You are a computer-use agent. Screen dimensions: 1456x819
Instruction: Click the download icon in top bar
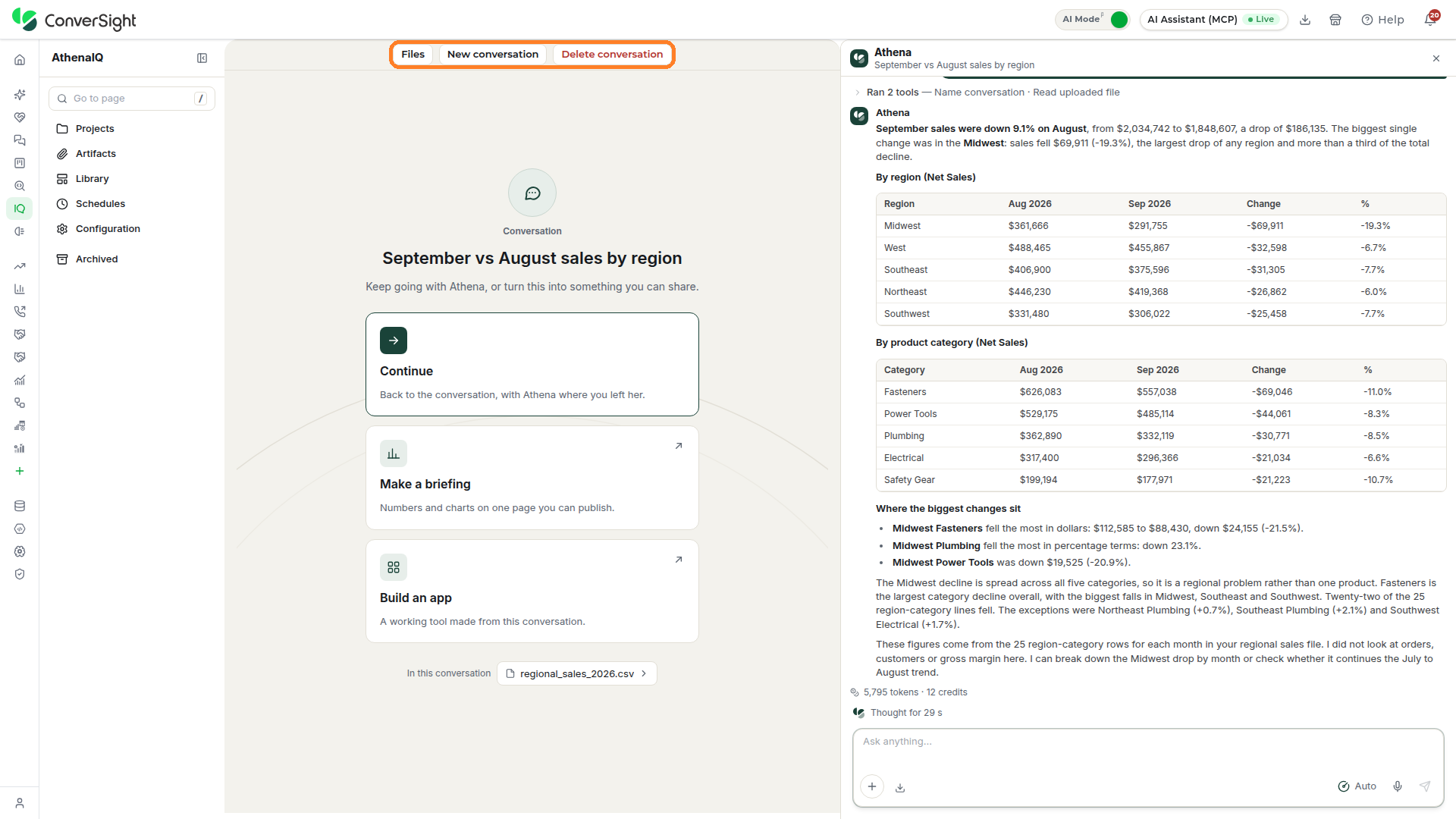pyautogui.click(x=1305, y=20)
